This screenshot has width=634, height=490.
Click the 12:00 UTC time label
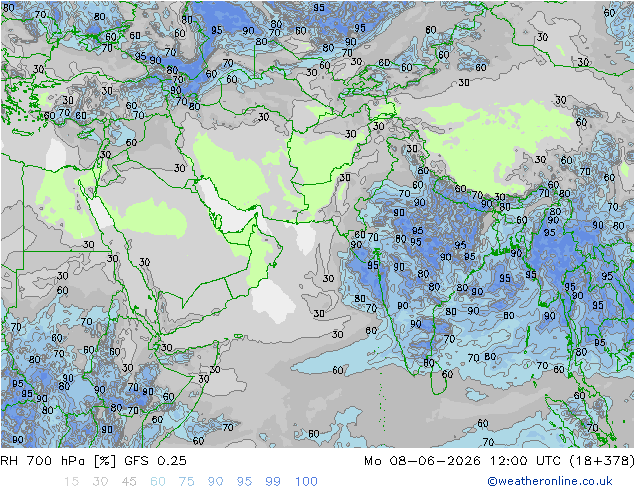tap(525, 461)
